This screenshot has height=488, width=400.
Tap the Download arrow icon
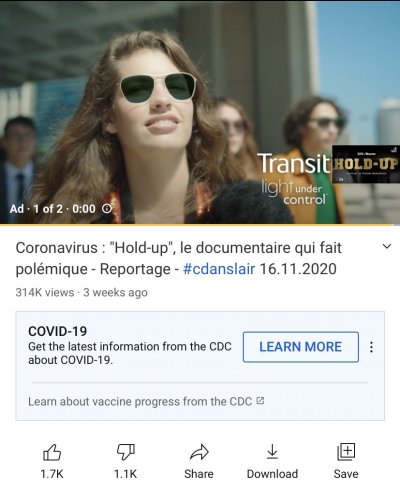[272, 452]
